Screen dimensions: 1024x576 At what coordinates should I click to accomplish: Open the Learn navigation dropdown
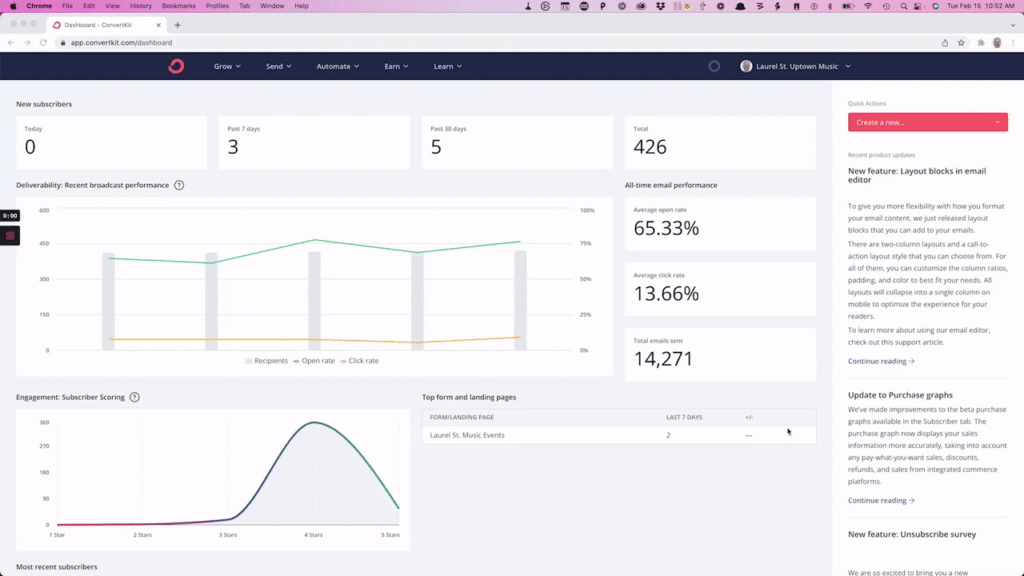point(447,66)
